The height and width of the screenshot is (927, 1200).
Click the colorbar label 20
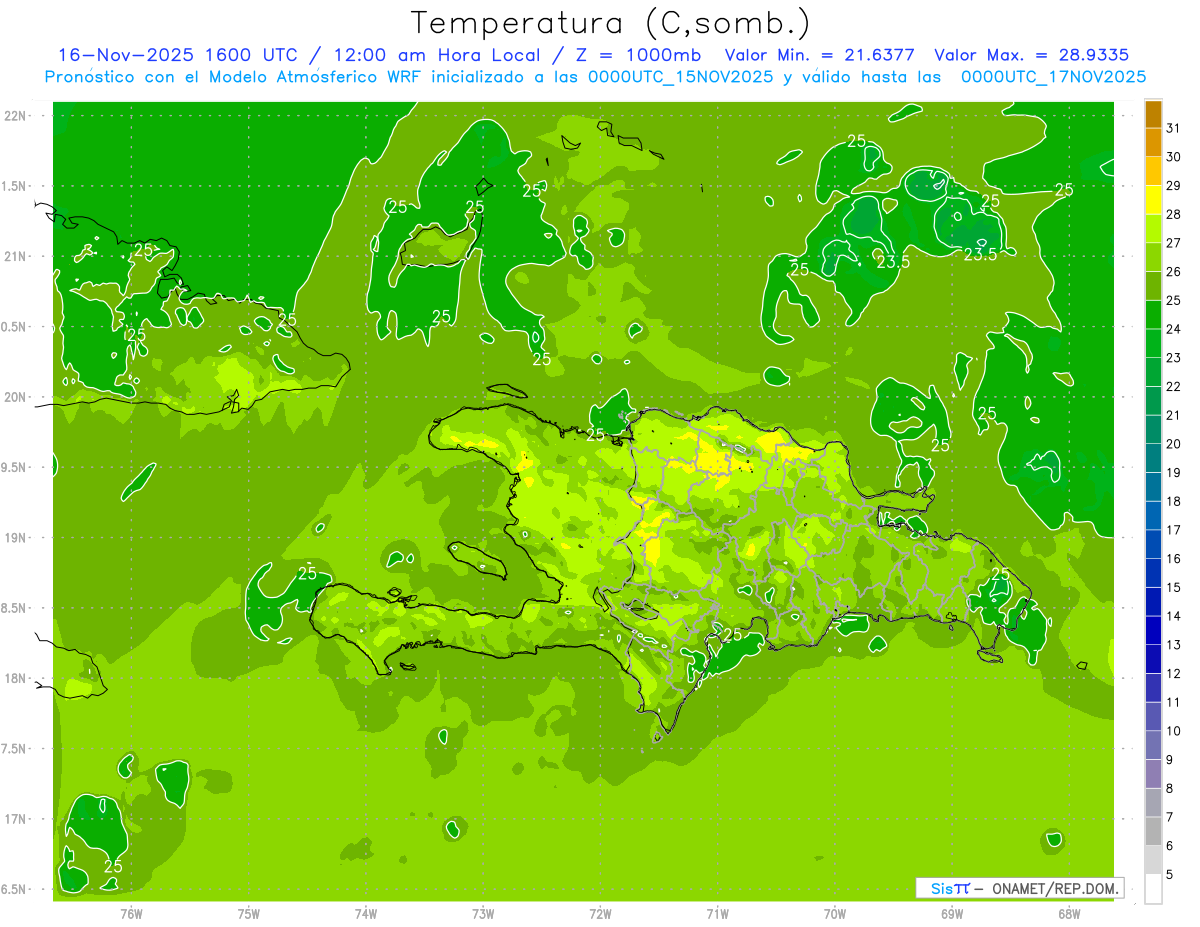pyautogui.click(x=1174, y=444)
